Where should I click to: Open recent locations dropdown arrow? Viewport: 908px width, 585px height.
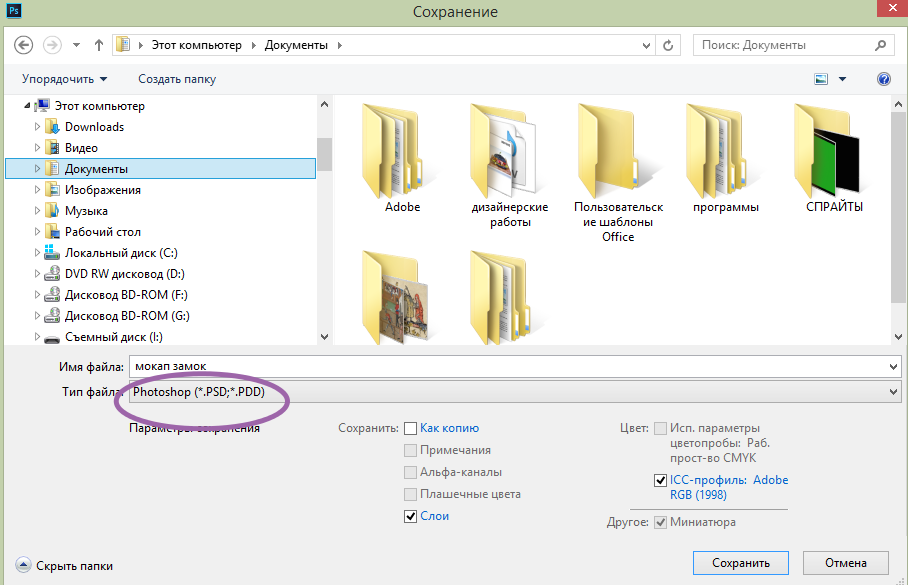pyautogui.click(x=76, y=45)
